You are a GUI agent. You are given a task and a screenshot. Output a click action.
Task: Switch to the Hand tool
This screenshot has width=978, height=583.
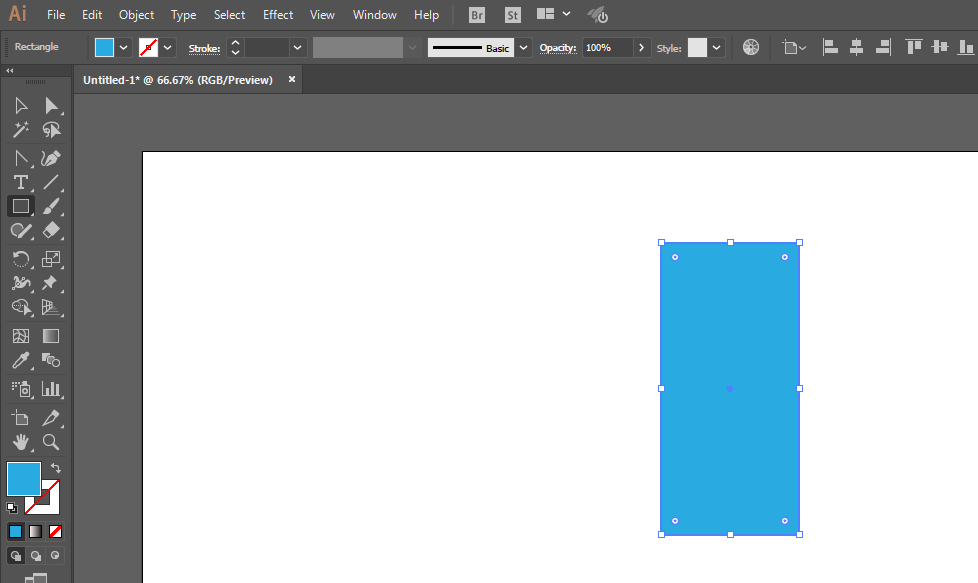pos(21,442)
